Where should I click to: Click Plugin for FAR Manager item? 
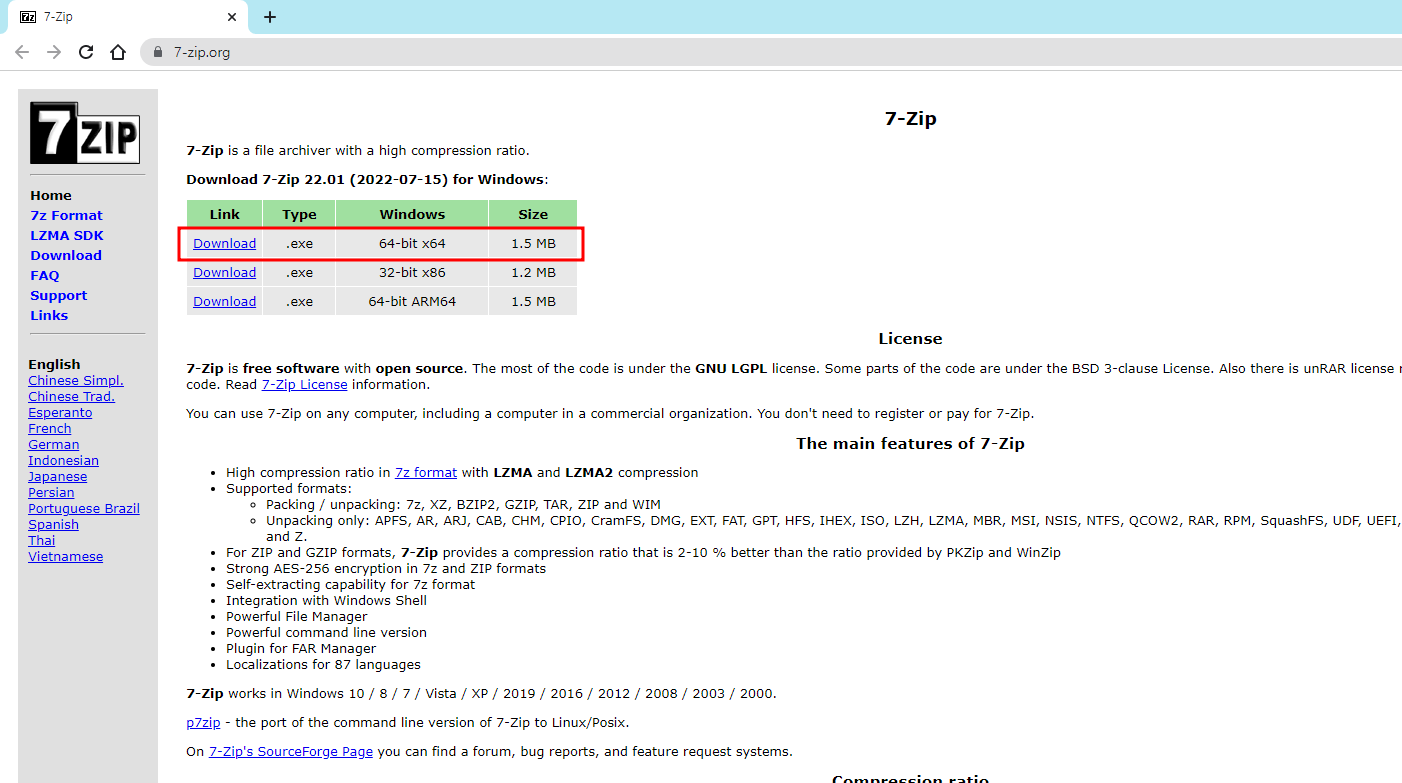point(301,649)
